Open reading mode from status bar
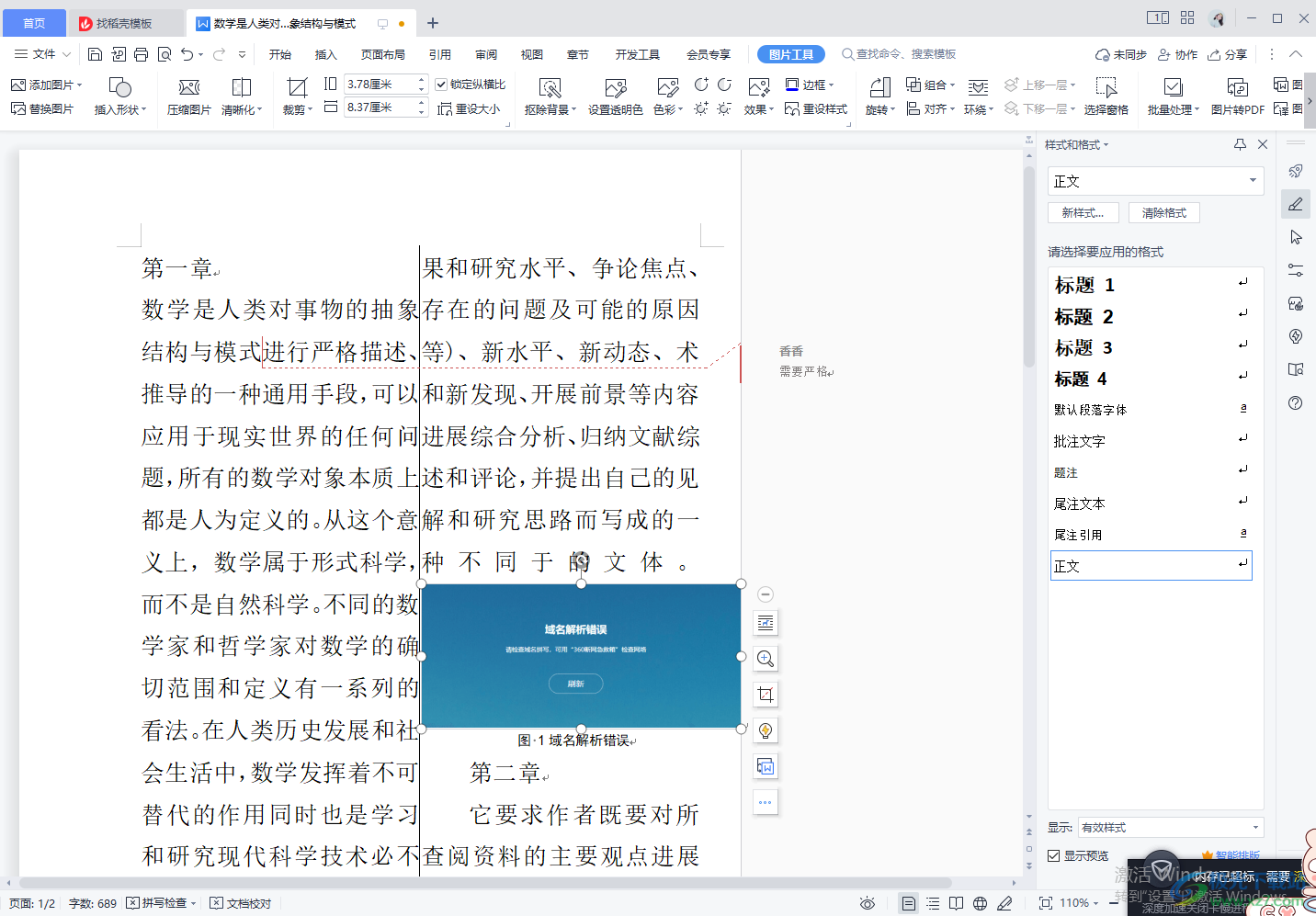This screenshot has width=1316, height=916. tap(957, 903)
